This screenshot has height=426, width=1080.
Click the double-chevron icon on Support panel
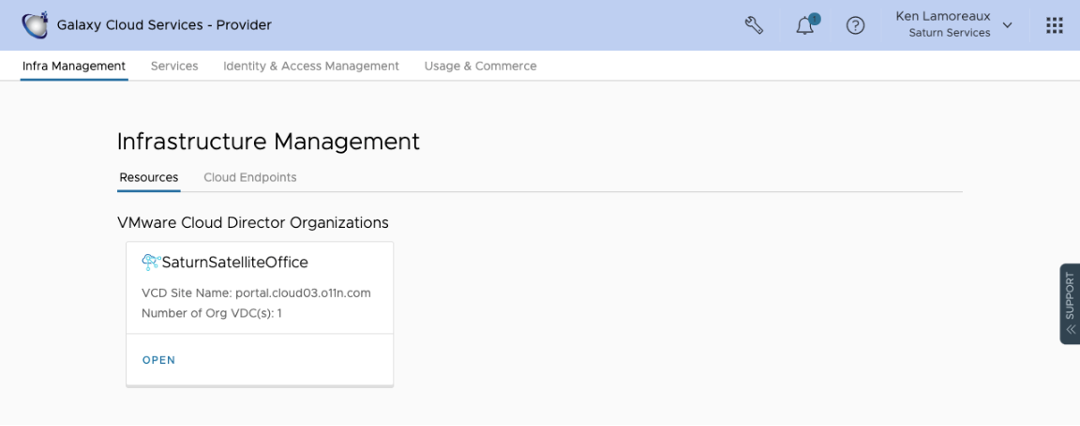click(1070, 328)
